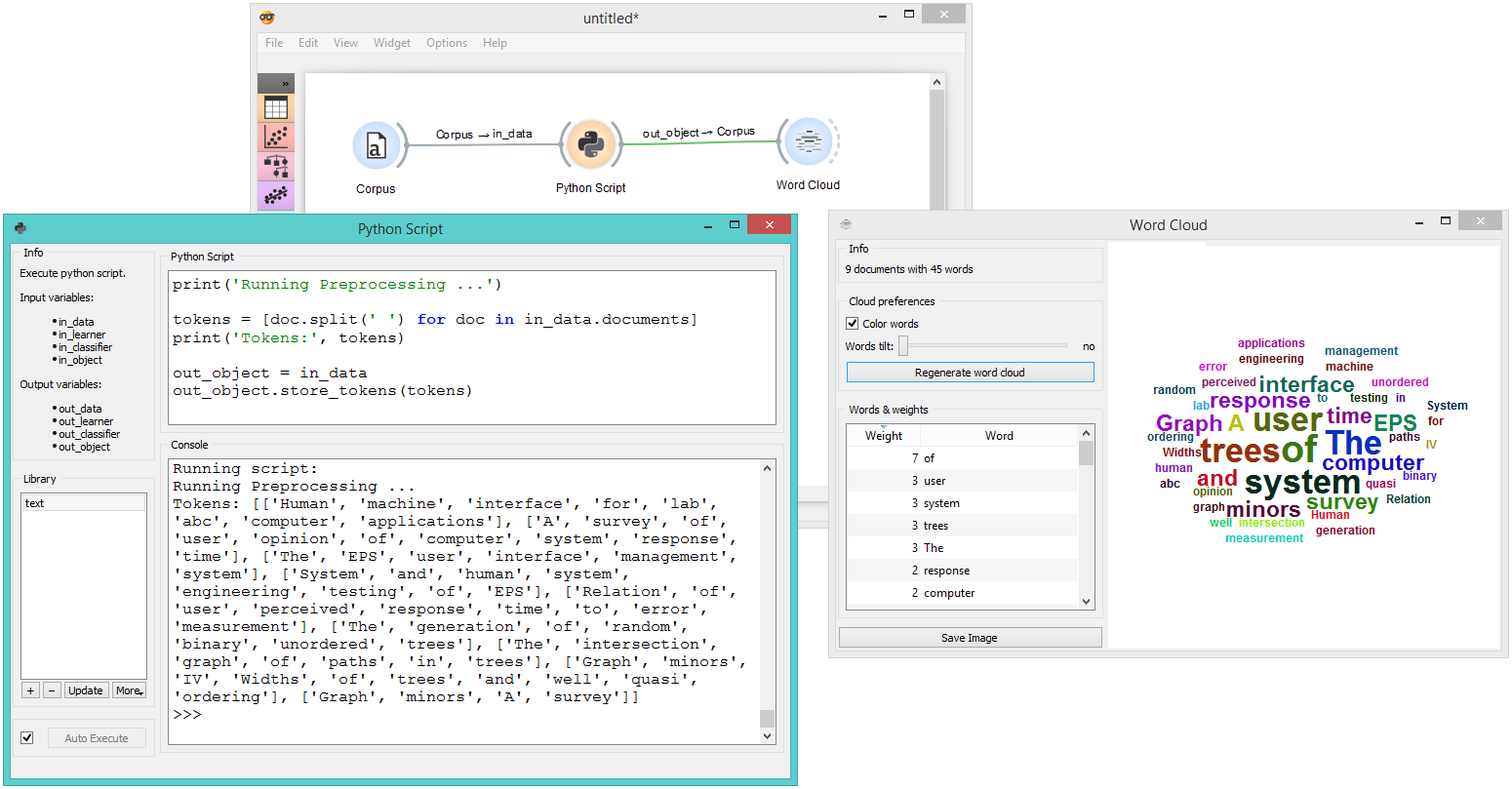This screenshot has height=789, width=1512.
Task: Select the Tree widget icon in the toolbox
Action: point(275,166)
